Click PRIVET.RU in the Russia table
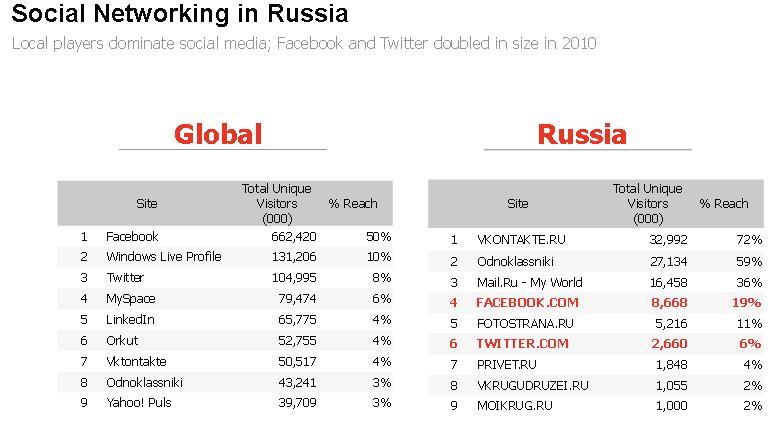778x422 pixels. [x=507, y=365]
